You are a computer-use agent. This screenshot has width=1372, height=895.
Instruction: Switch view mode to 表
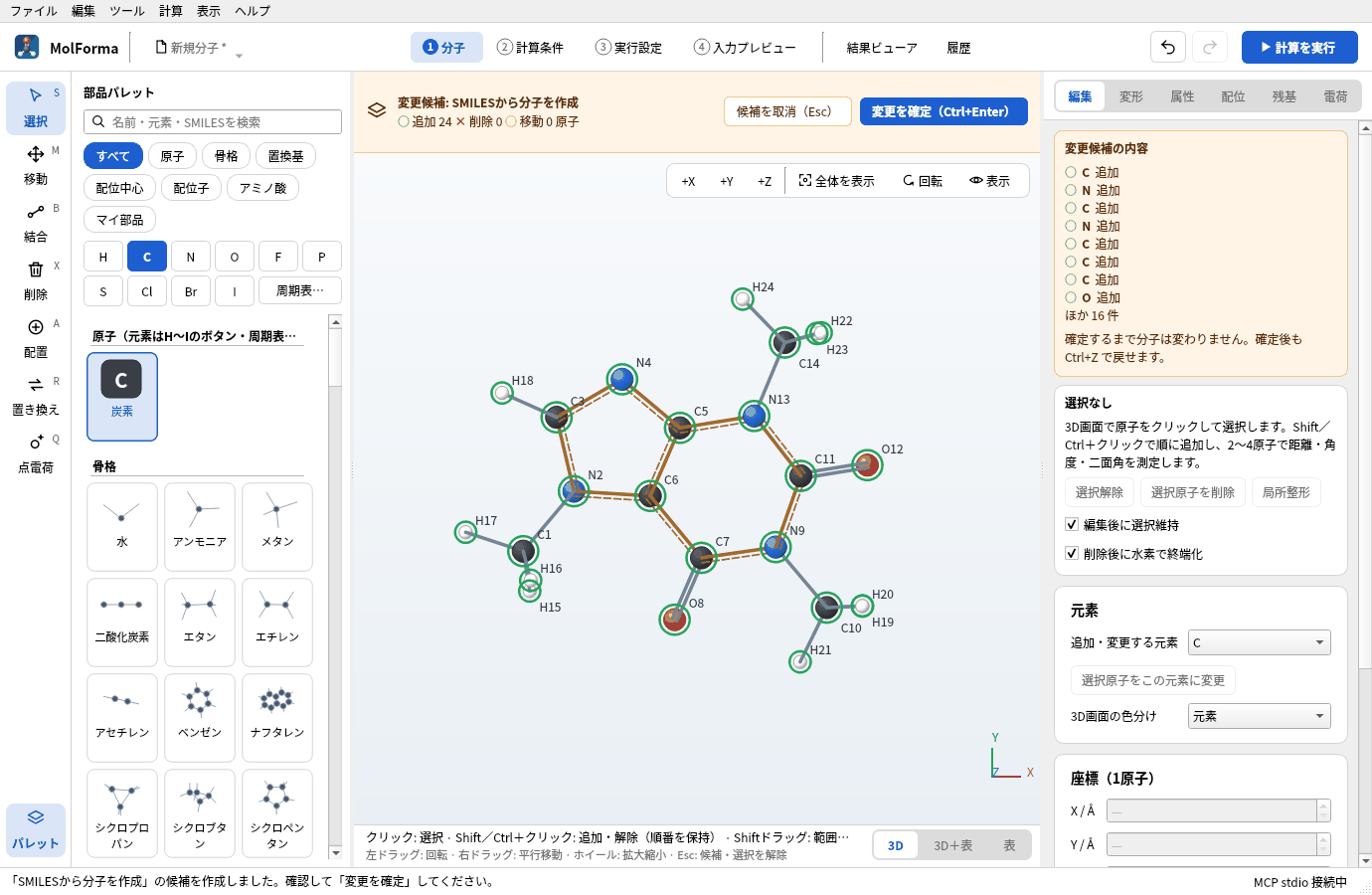click(1009, 845)
